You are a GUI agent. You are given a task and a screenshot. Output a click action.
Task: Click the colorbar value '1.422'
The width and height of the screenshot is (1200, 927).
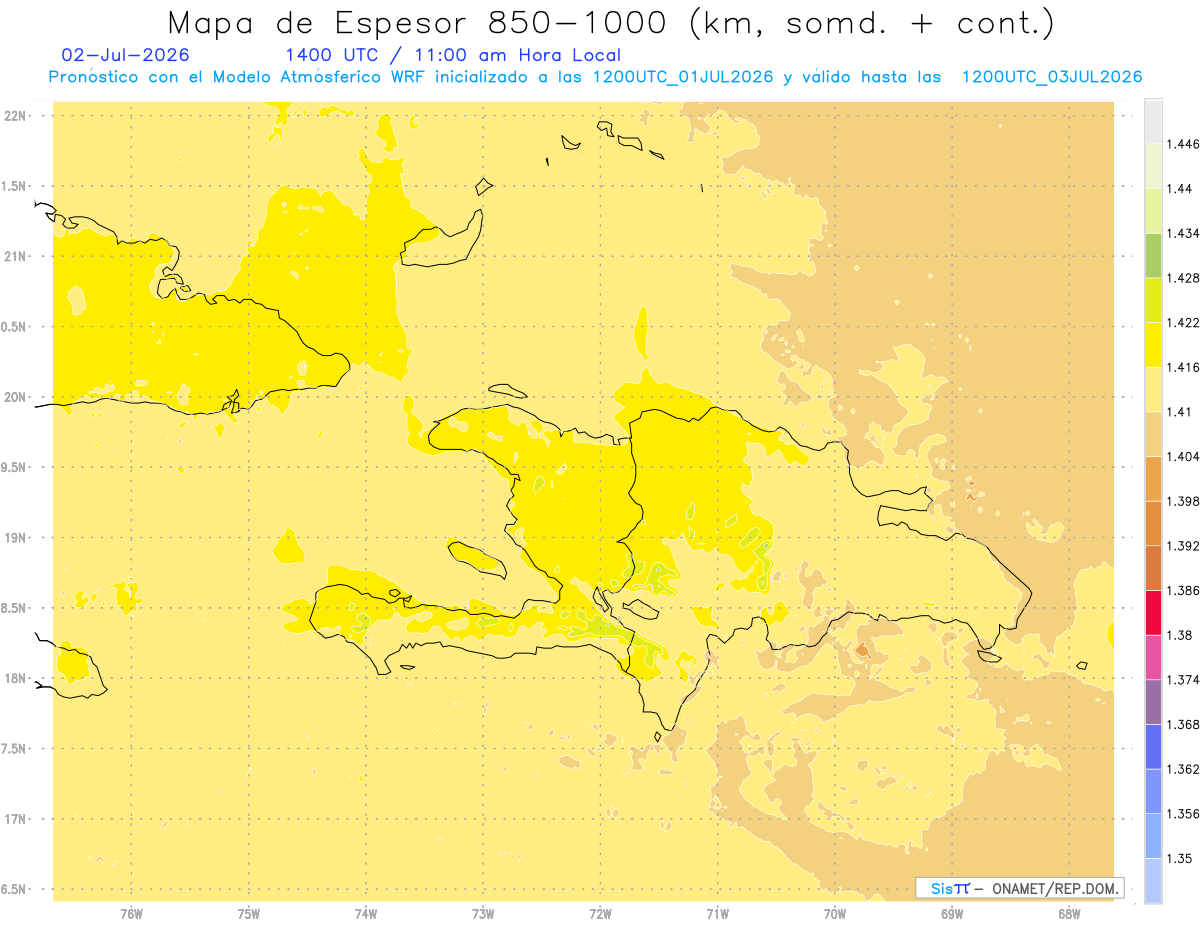tap(1182, 322)
